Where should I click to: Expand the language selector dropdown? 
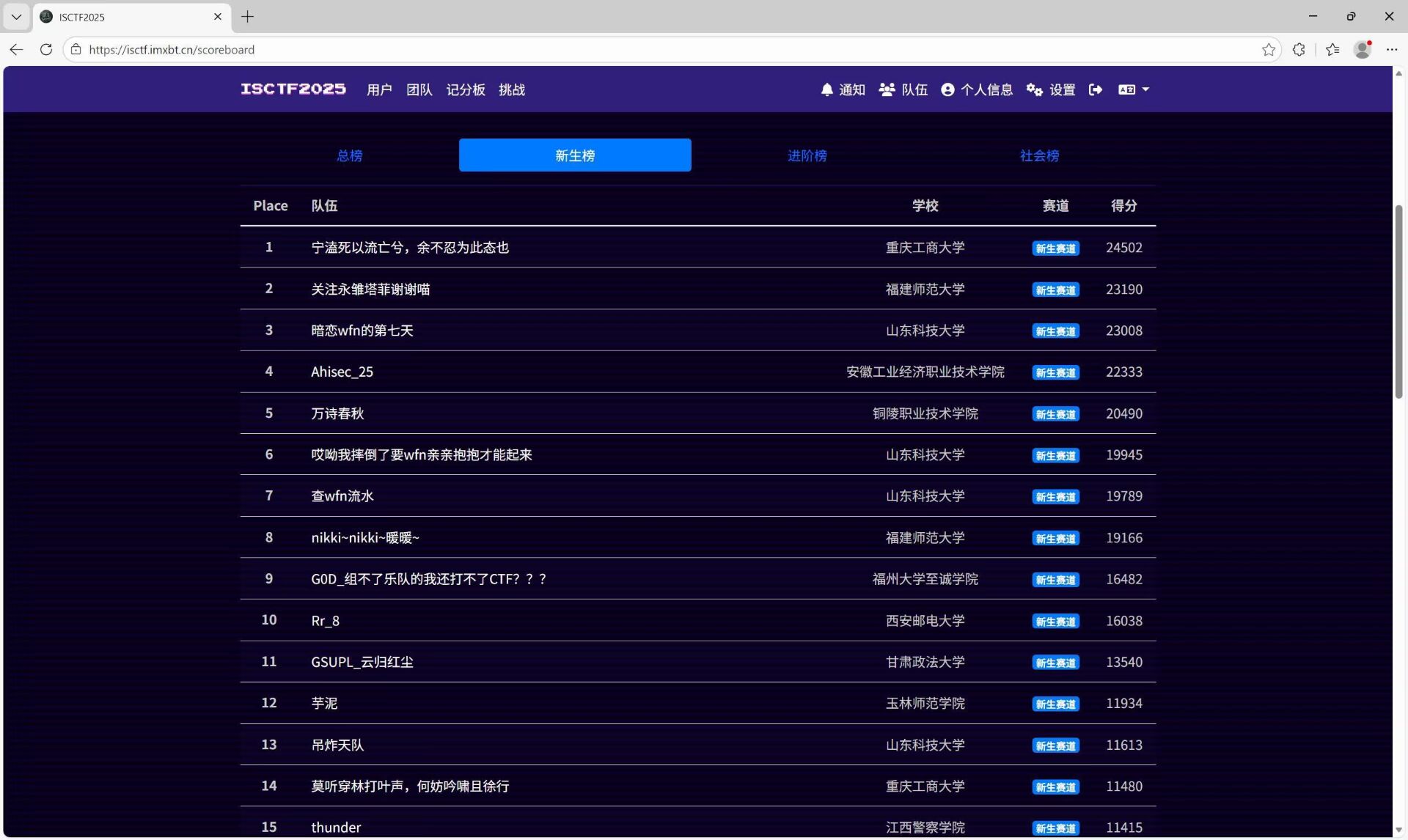click(1134, 89)
